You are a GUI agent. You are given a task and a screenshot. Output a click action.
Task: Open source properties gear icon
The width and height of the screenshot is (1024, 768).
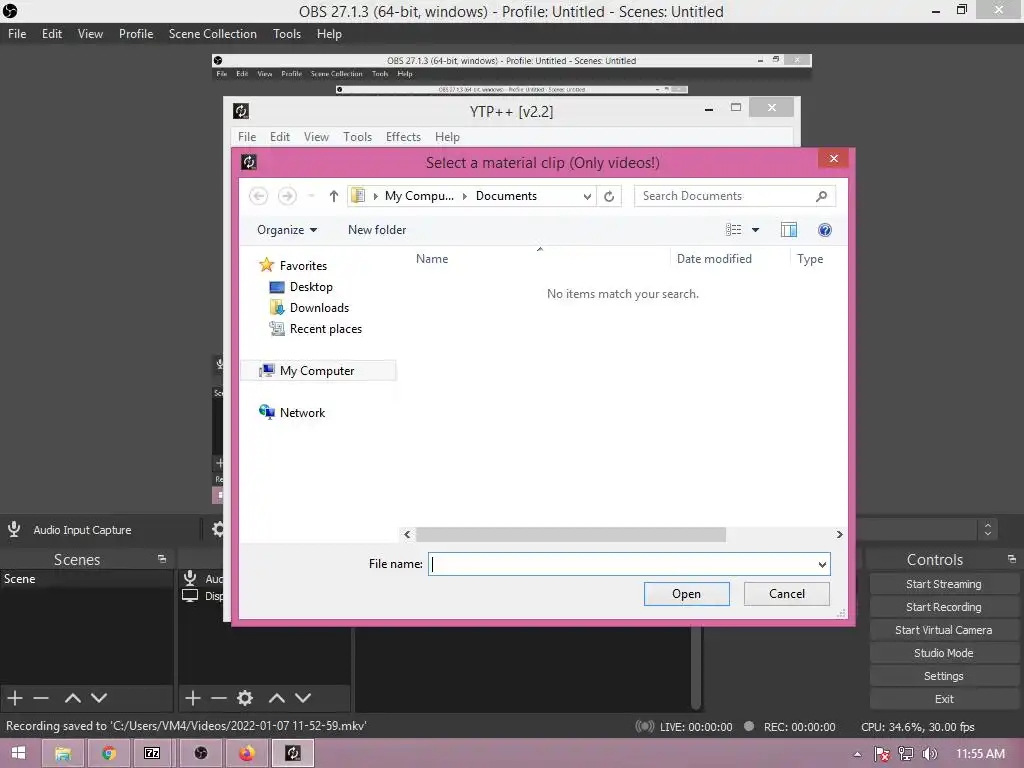[245, 697]
